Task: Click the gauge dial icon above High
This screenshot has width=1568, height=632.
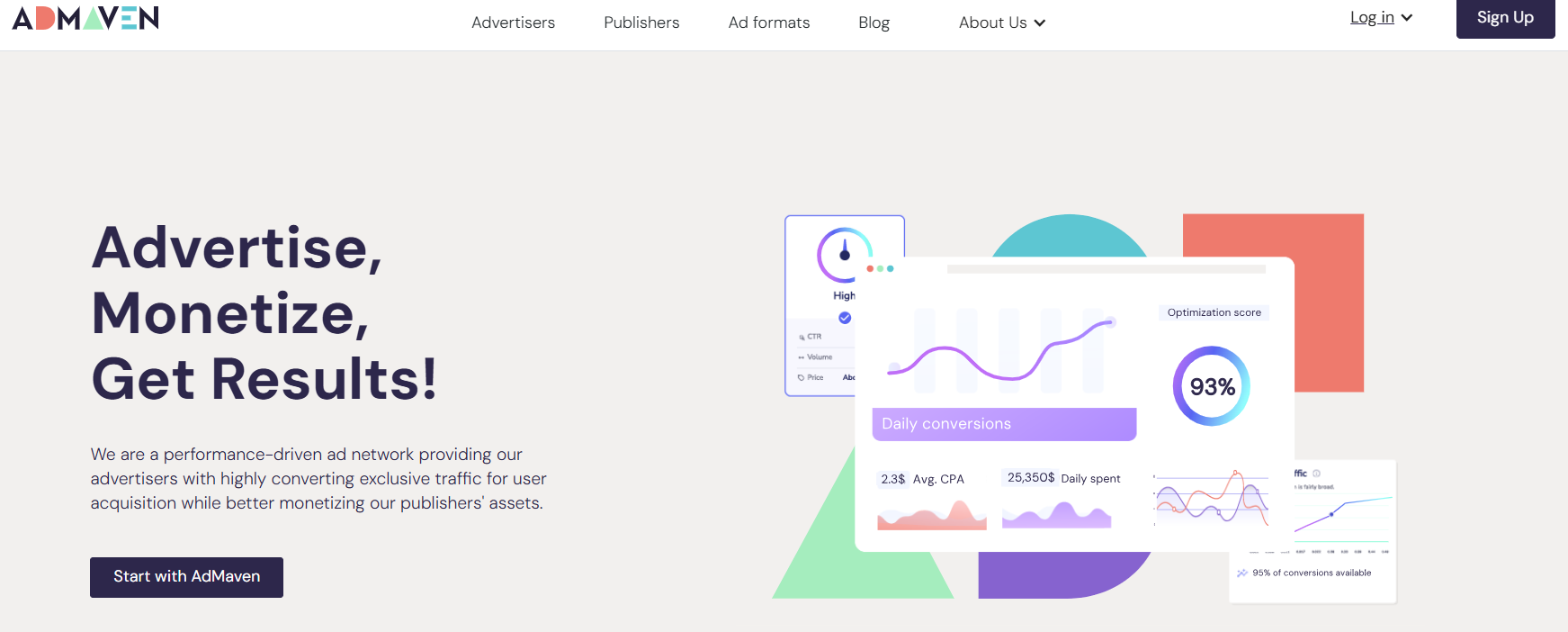Action: pos(844,254)
